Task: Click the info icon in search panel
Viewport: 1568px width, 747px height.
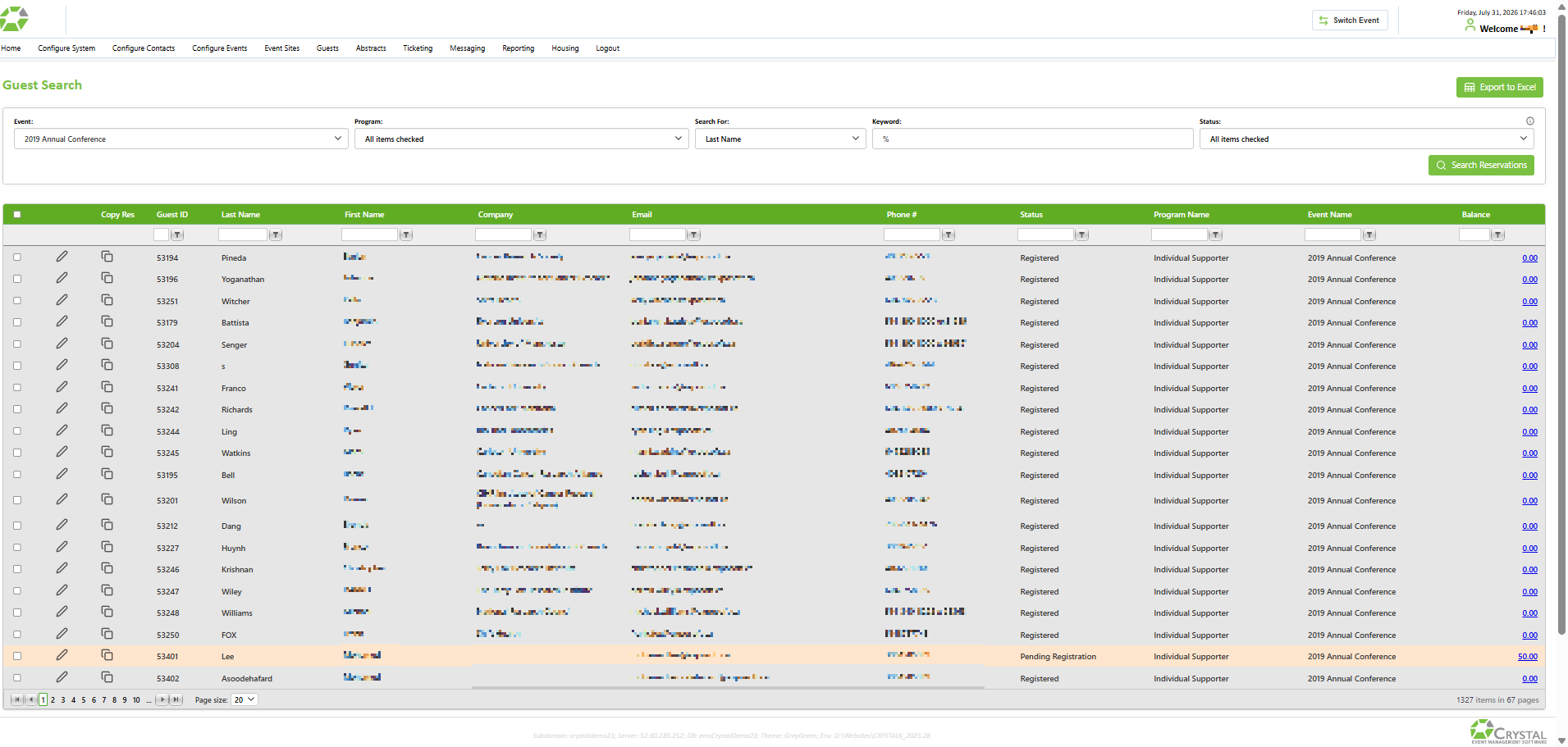Action: tap(1530, 121)
